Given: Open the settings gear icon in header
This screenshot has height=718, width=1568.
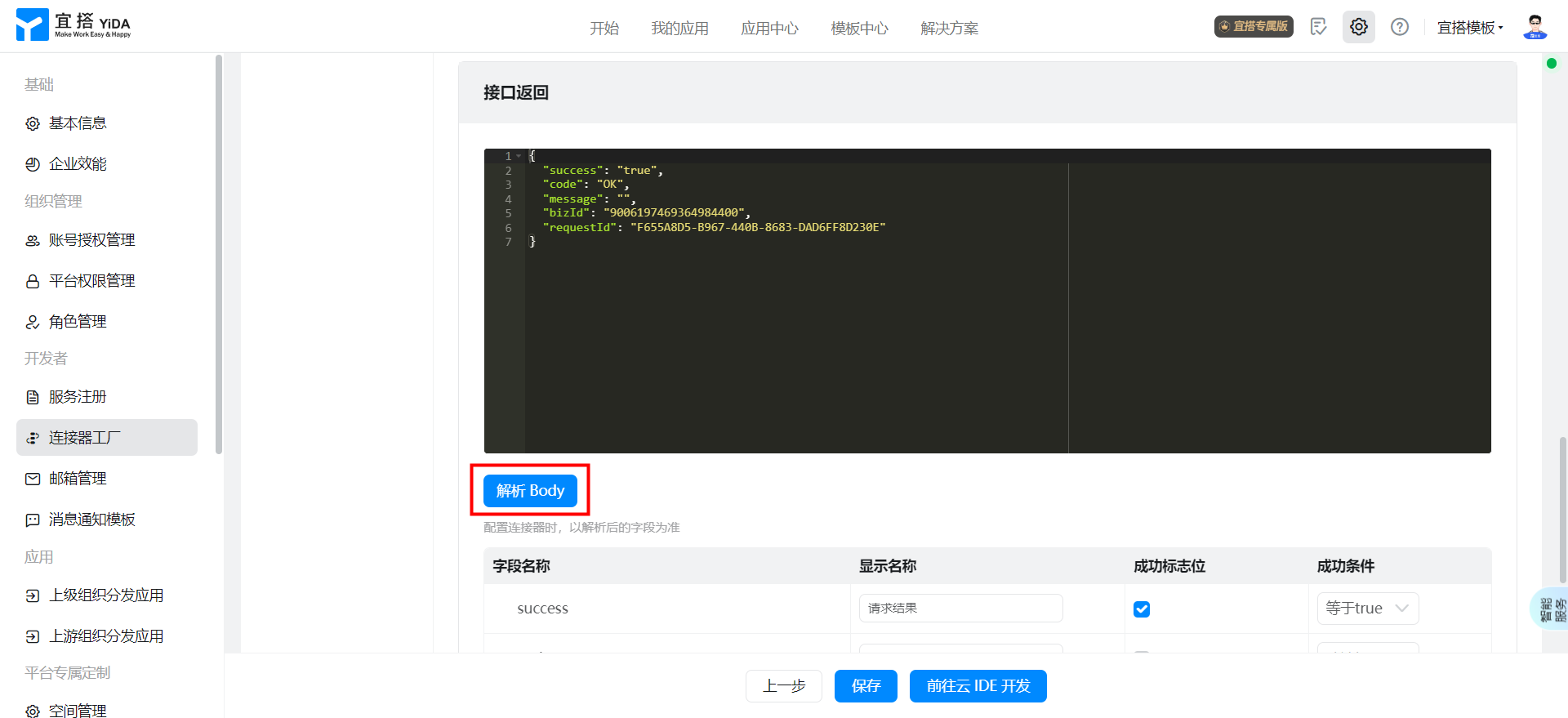Looking at the screenshot, I should 1358,27.
